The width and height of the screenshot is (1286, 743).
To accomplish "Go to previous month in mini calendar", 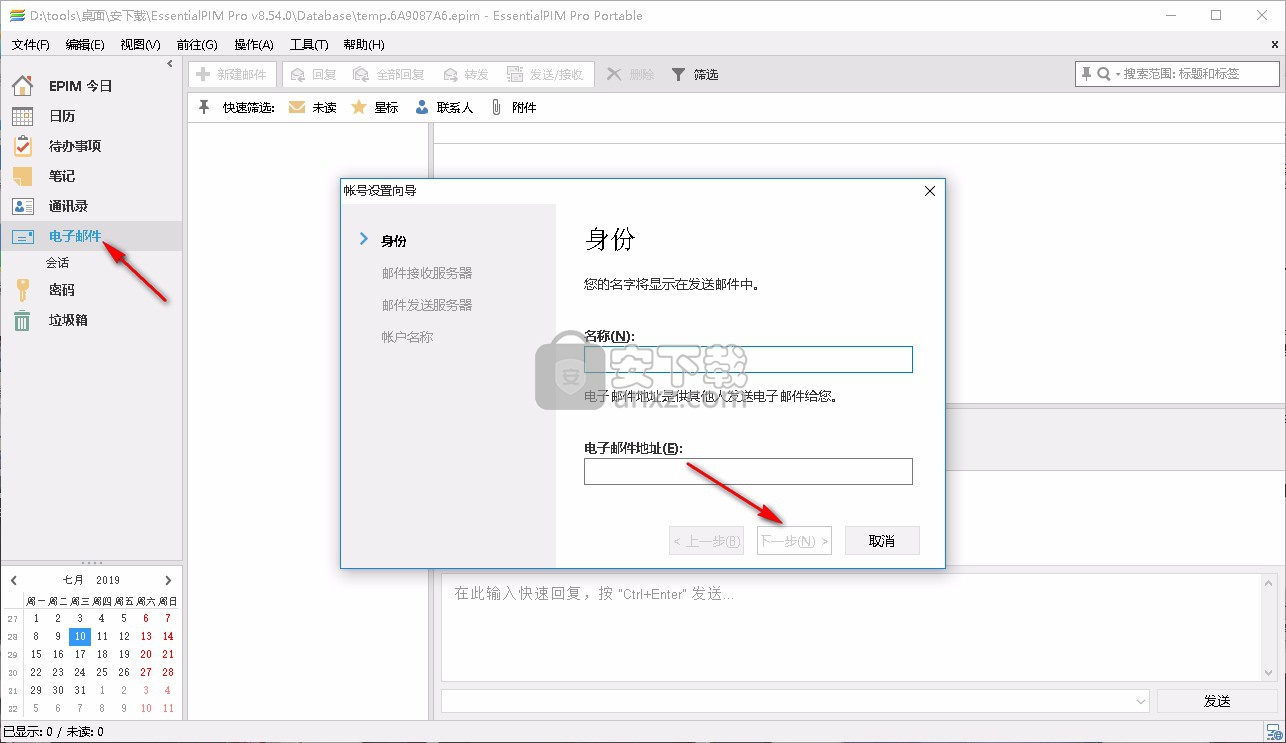I will 14,580.
